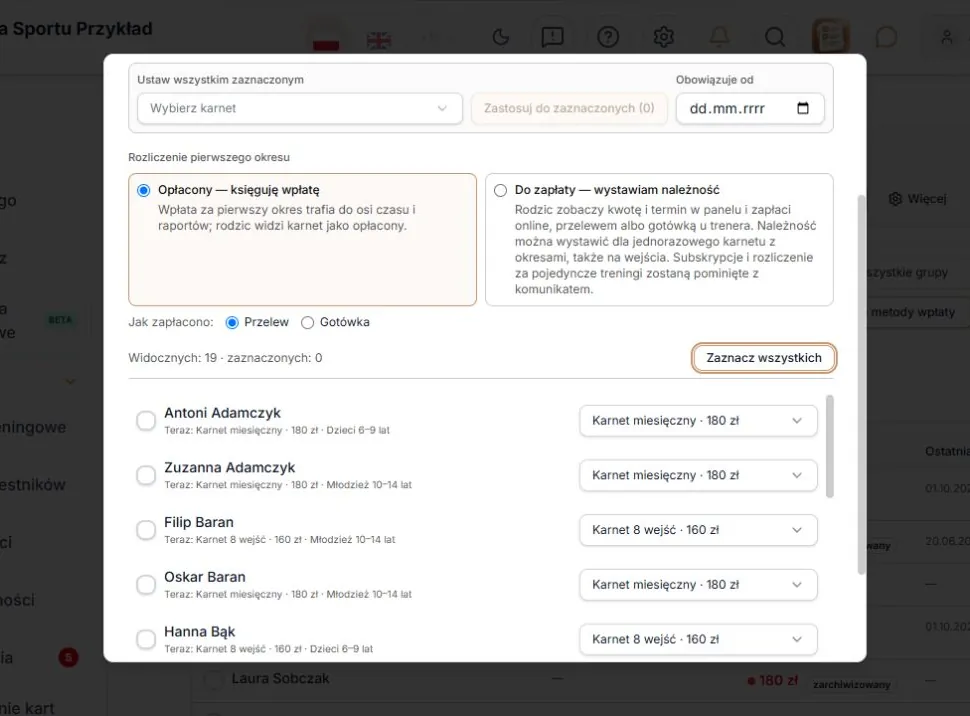Switch language to English flag
Screen dimensions: 970x716
379,38
